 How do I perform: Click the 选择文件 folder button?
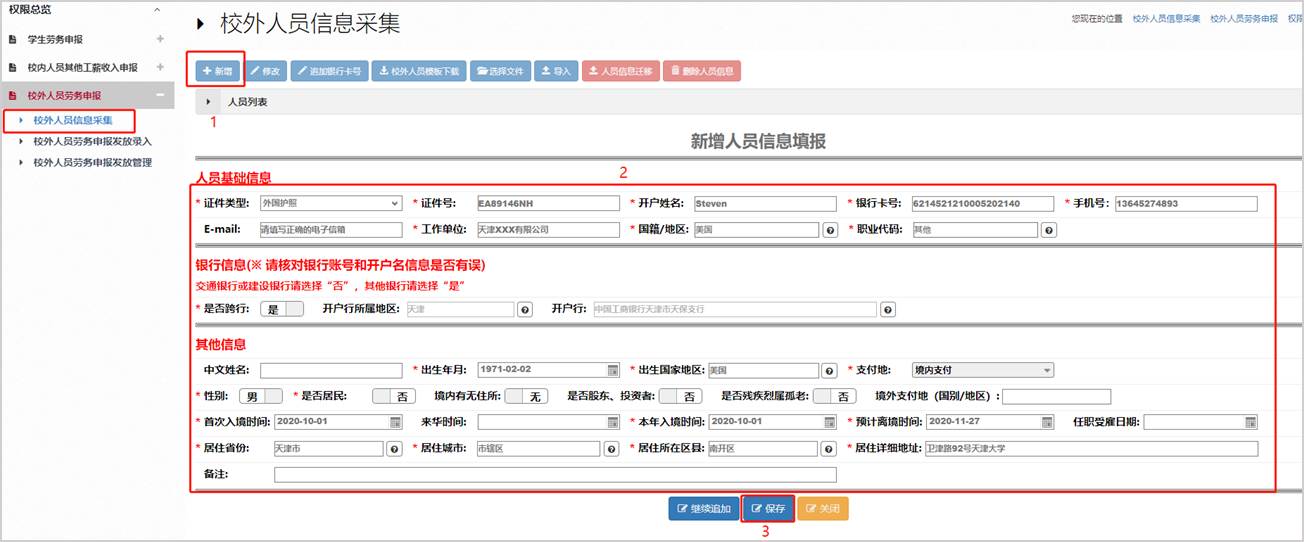500,71
